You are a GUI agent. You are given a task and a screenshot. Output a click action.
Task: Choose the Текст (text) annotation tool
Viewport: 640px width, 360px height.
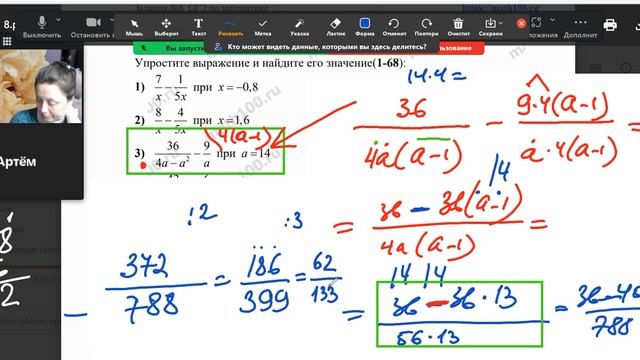198,27
